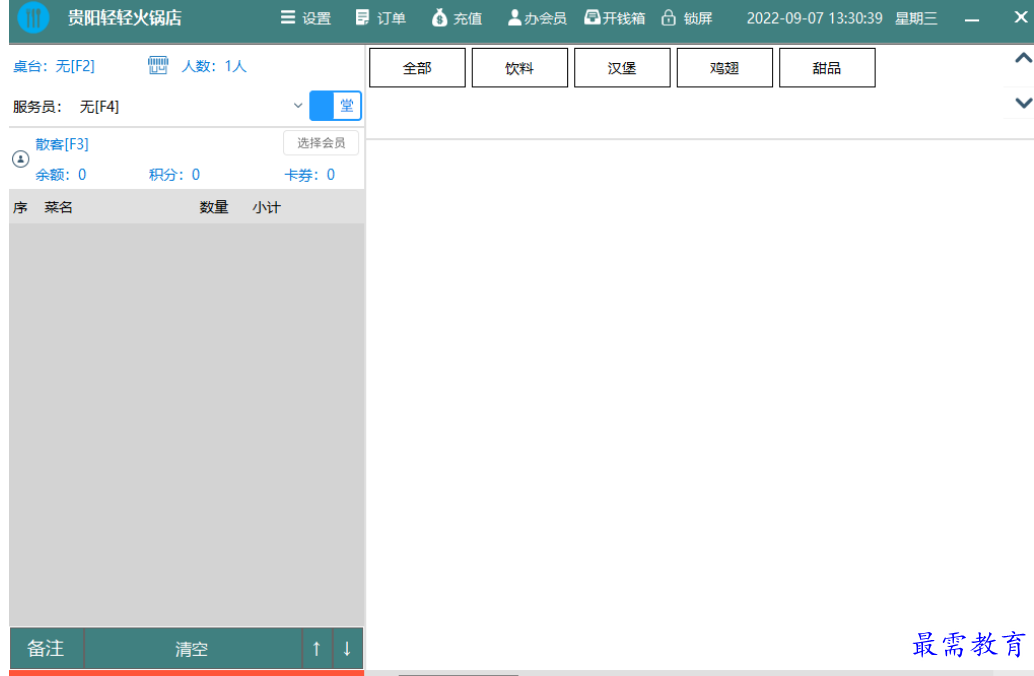Open the 设置 settings menu
1034x676 pixels.
(305, 18)
